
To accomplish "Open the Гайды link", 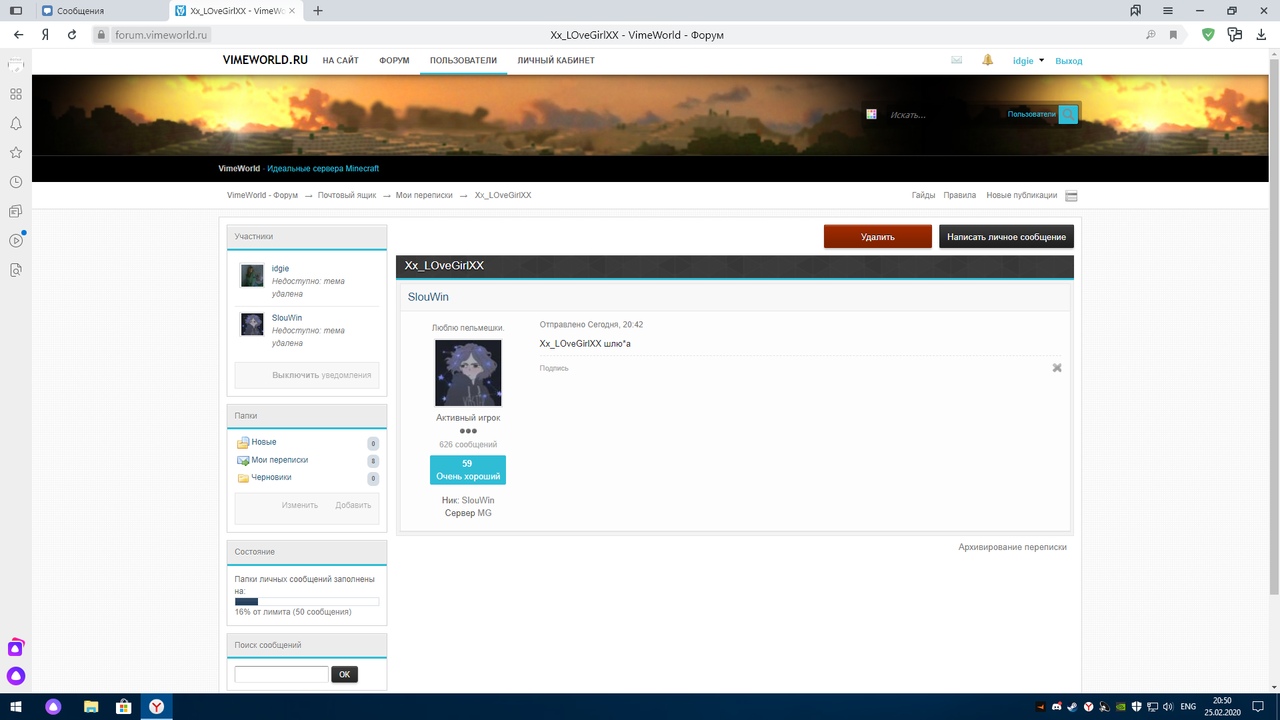I will (x=923, y=196).
